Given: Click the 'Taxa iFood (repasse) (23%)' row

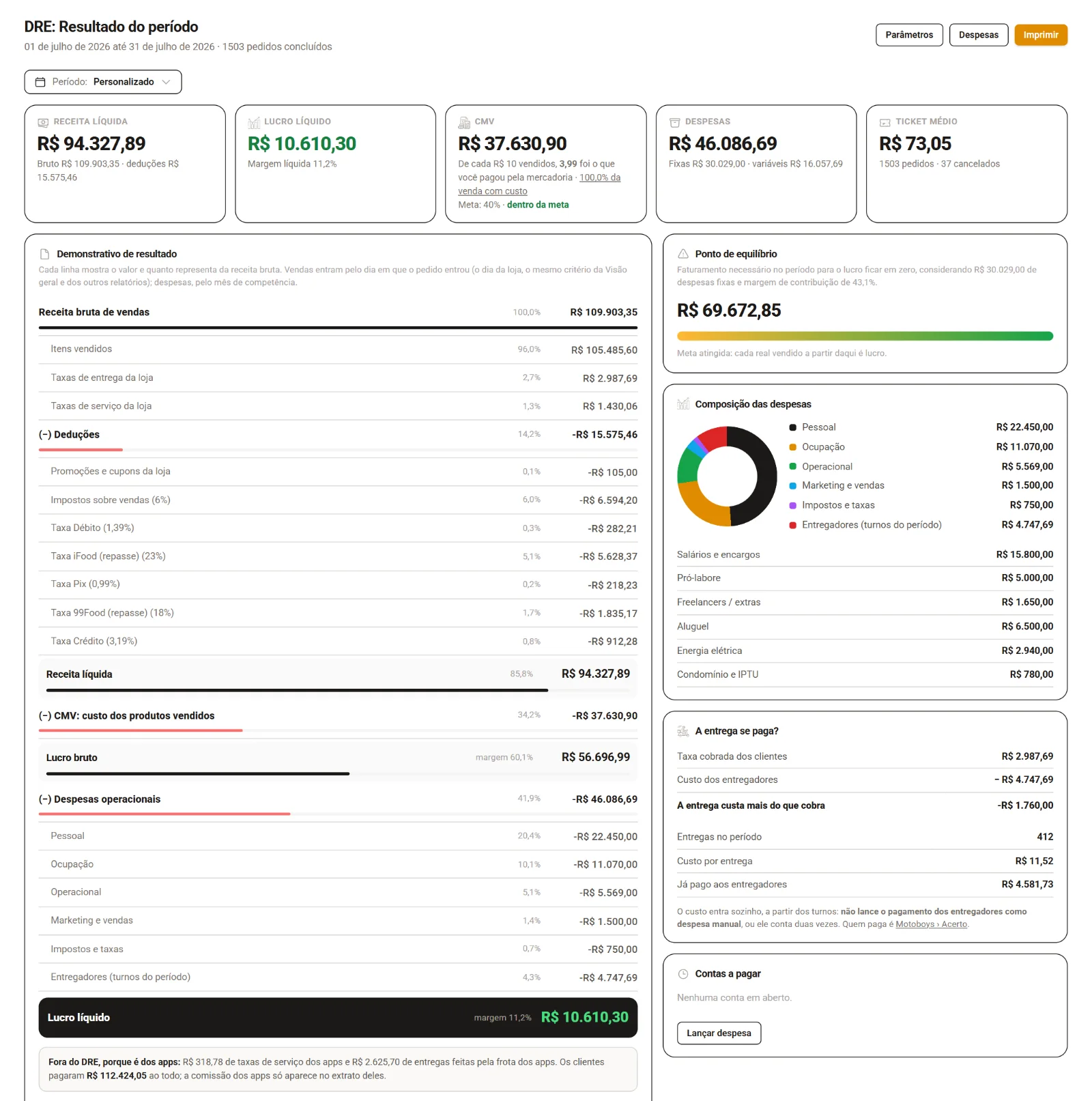Looking at the screenshot, I should pos(338,556).
